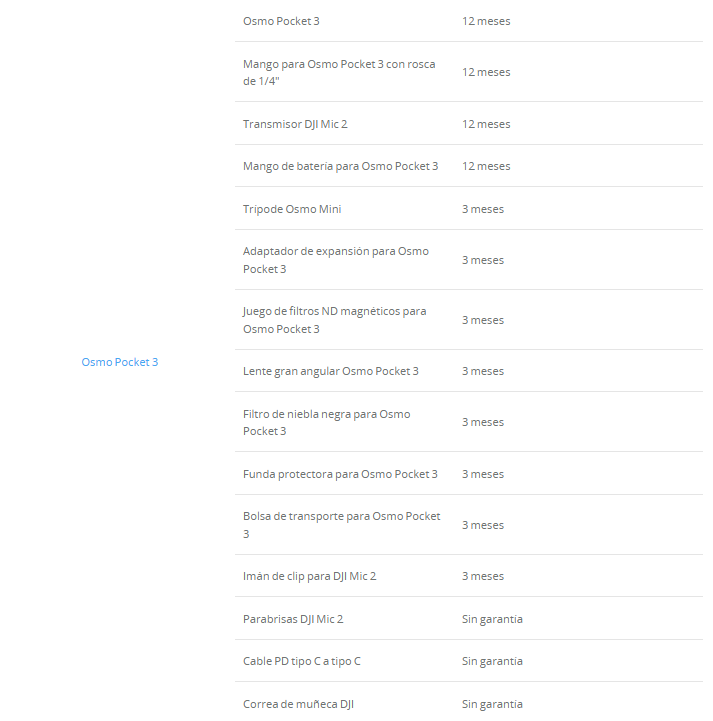Click the Transmisor DJI Mic 2 entry
This screenshot has width=713, height=721.
pyautogui.click(x=295, y=124)
